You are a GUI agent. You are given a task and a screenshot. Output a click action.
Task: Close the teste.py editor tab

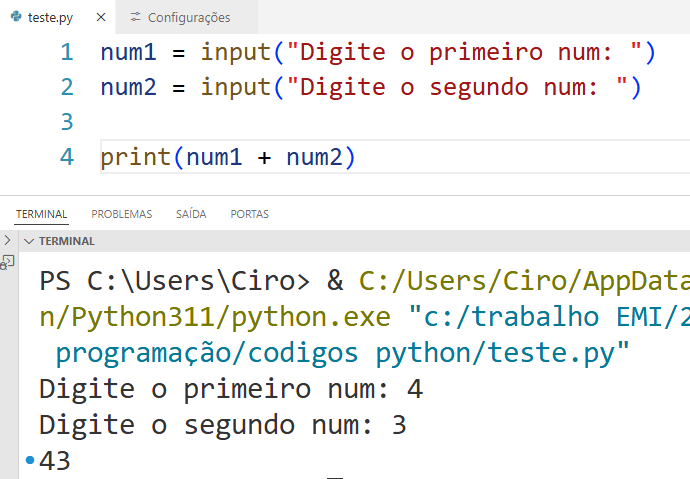click(98, 17)
